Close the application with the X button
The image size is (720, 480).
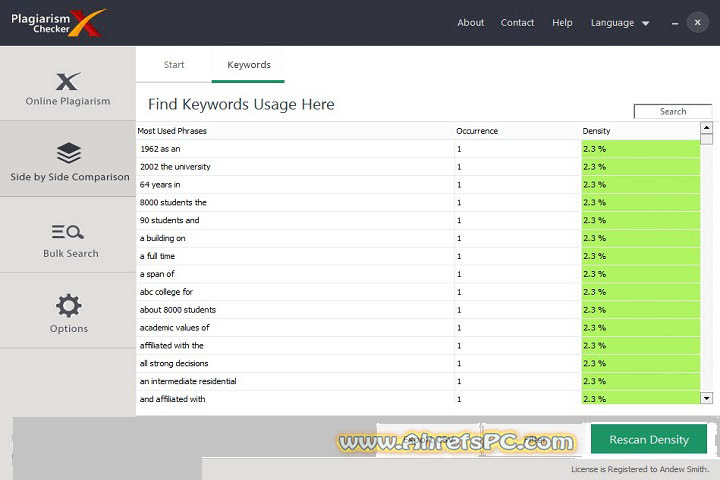click(x=698, y=22)
